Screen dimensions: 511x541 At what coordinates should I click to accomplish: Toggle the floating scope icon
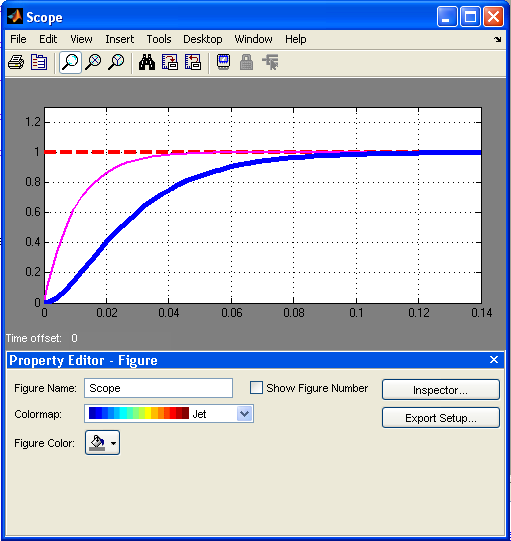click(224, 62)
